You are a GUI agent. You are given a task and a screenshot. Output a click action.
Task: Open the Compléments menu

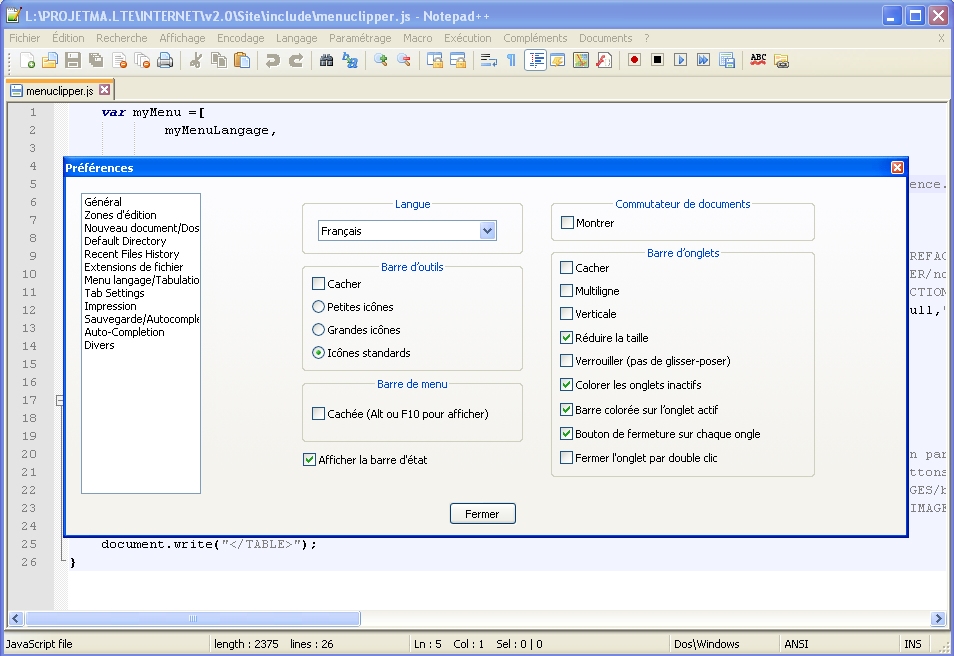pos(535,38)
